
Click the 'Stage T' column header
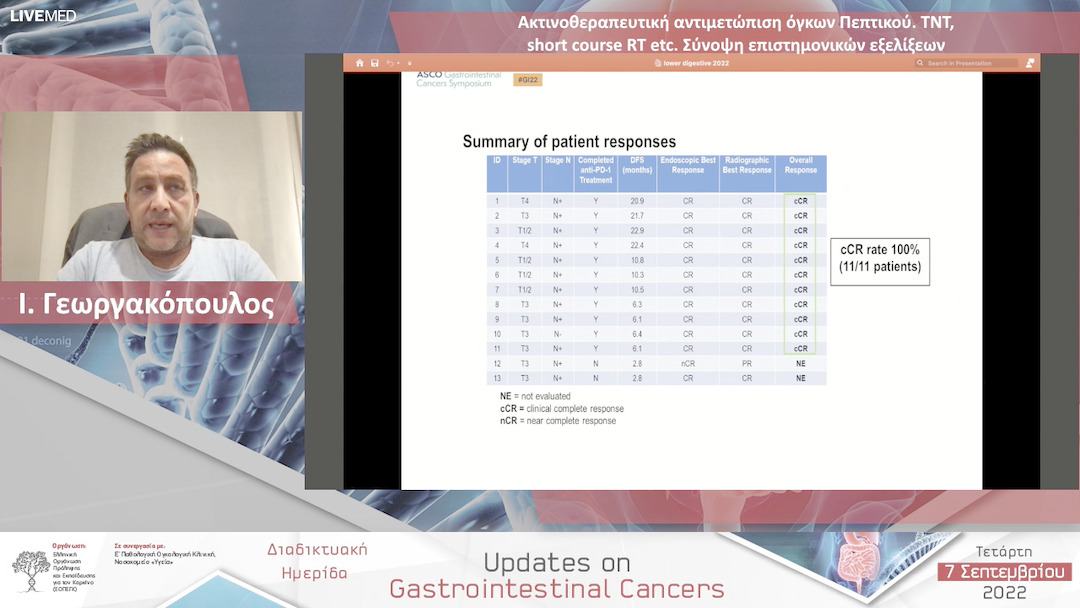click(525, 160)
